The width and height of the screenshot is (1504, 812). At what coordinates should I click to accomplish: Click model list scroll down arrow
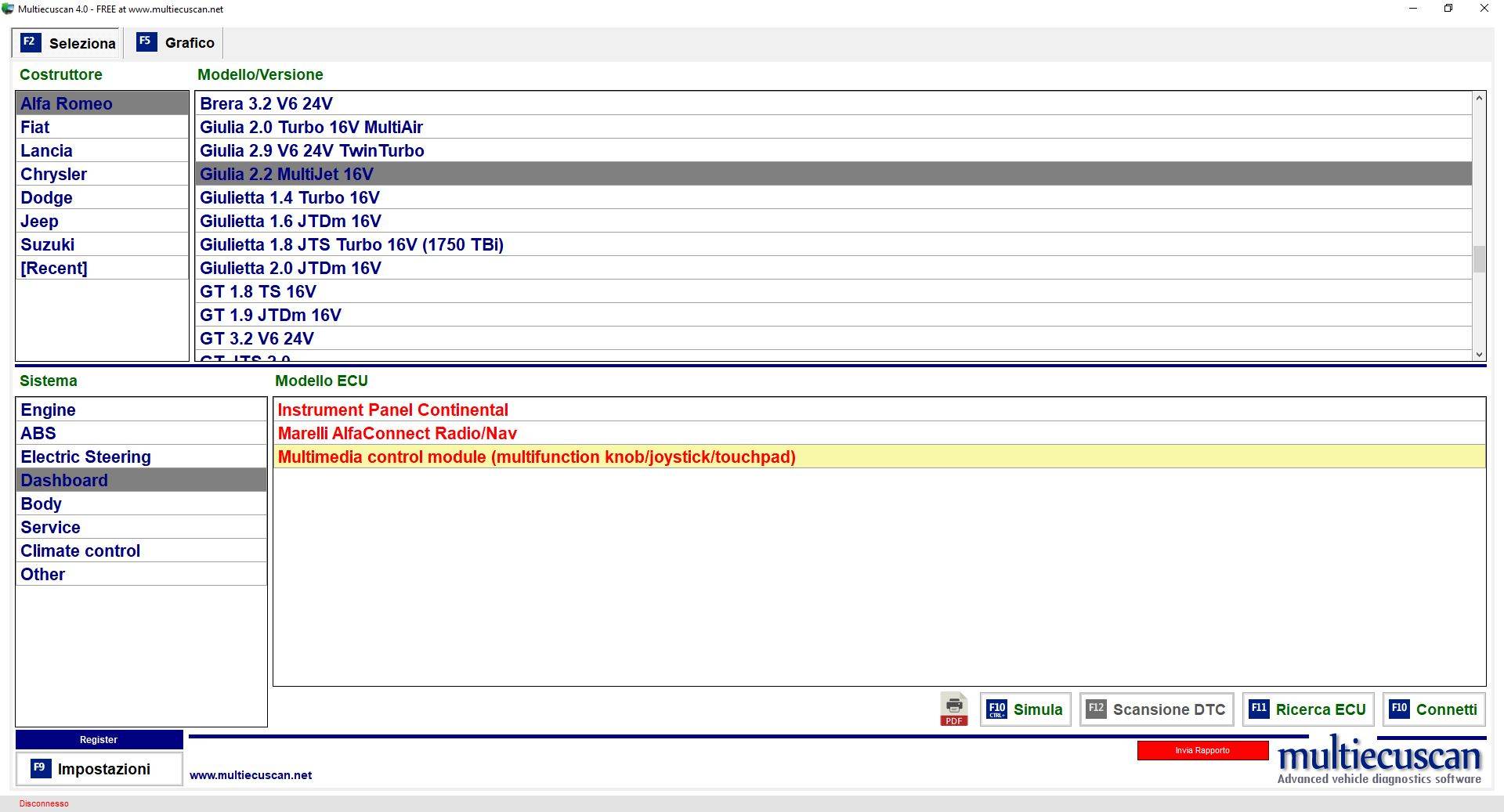click(1479, 354)
